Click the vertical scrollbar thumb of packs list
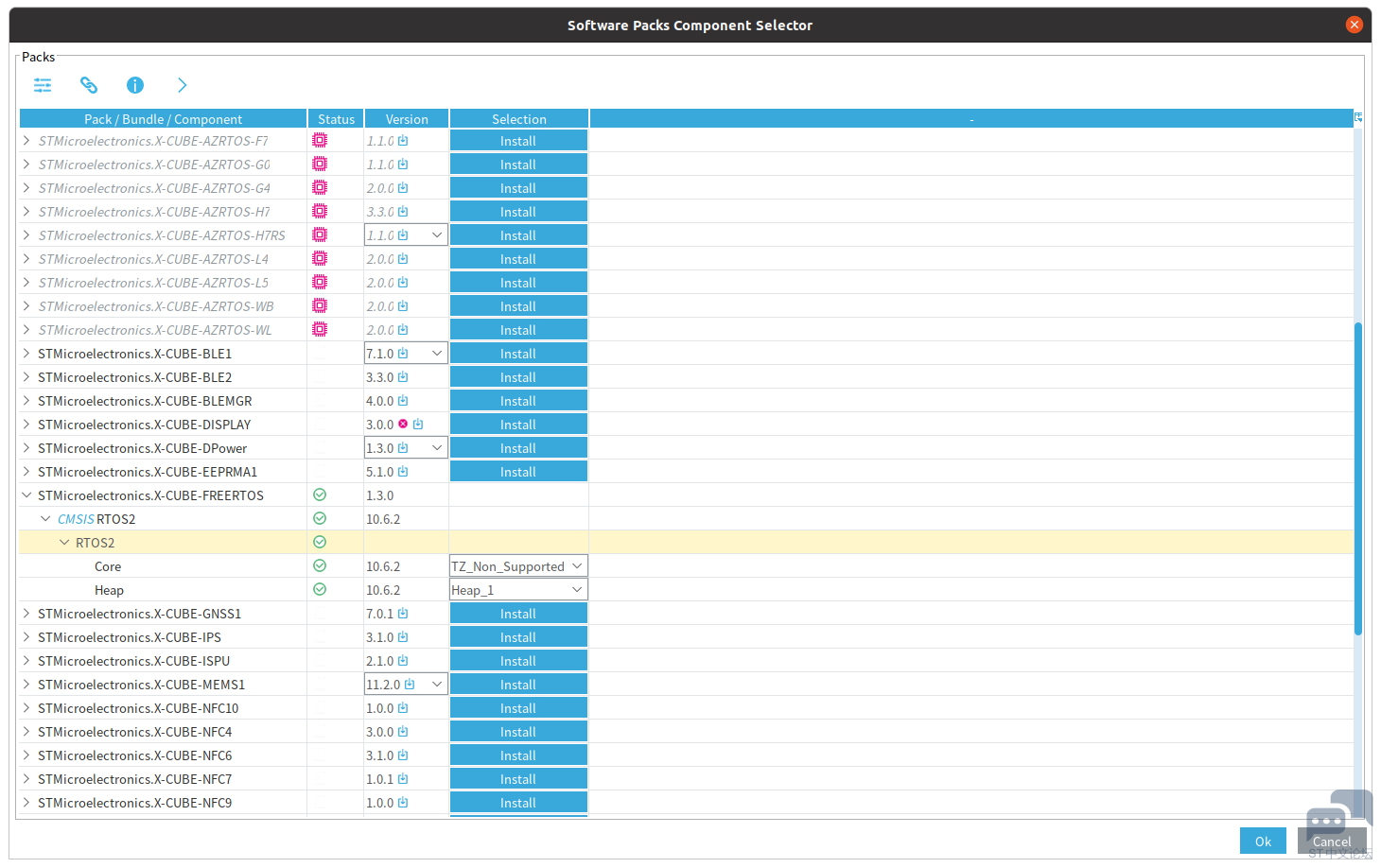This screenshot has width=1381, height=868. tap(1358, 478)
